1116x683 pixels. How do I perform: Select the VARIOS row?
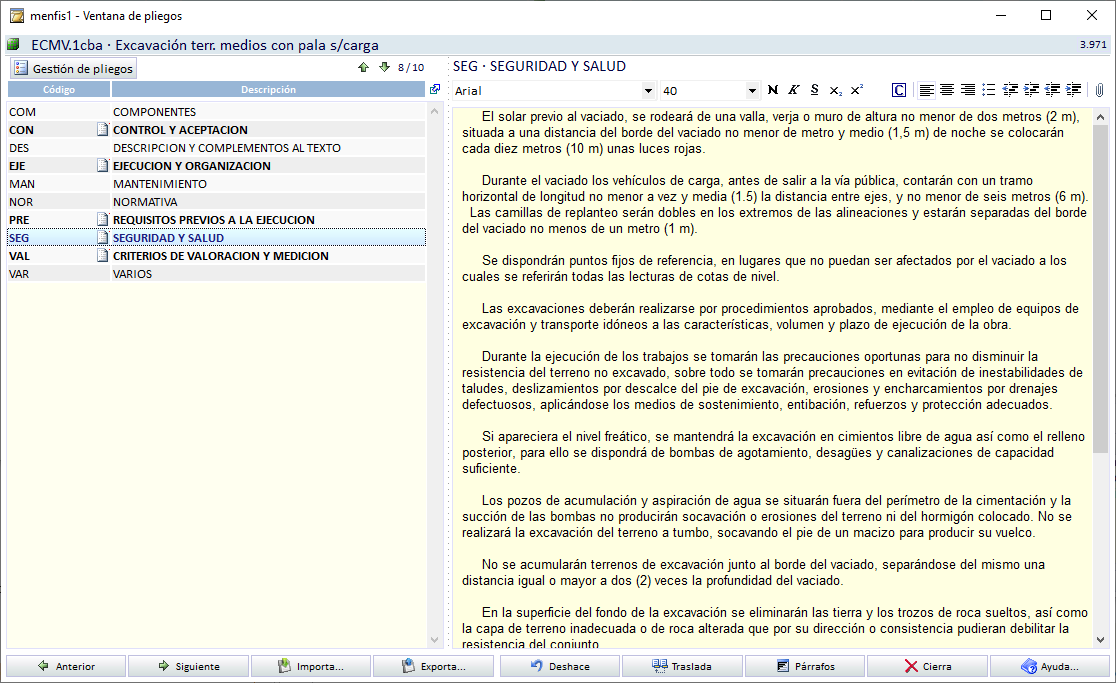point(216,274)
